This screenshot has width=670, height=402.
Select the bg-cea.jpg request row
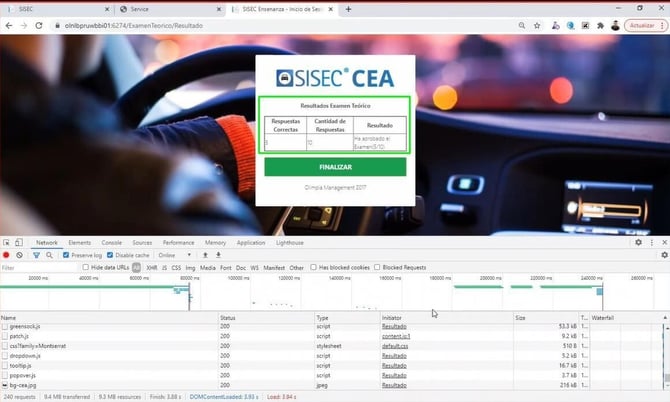click(x=331, y=385)
